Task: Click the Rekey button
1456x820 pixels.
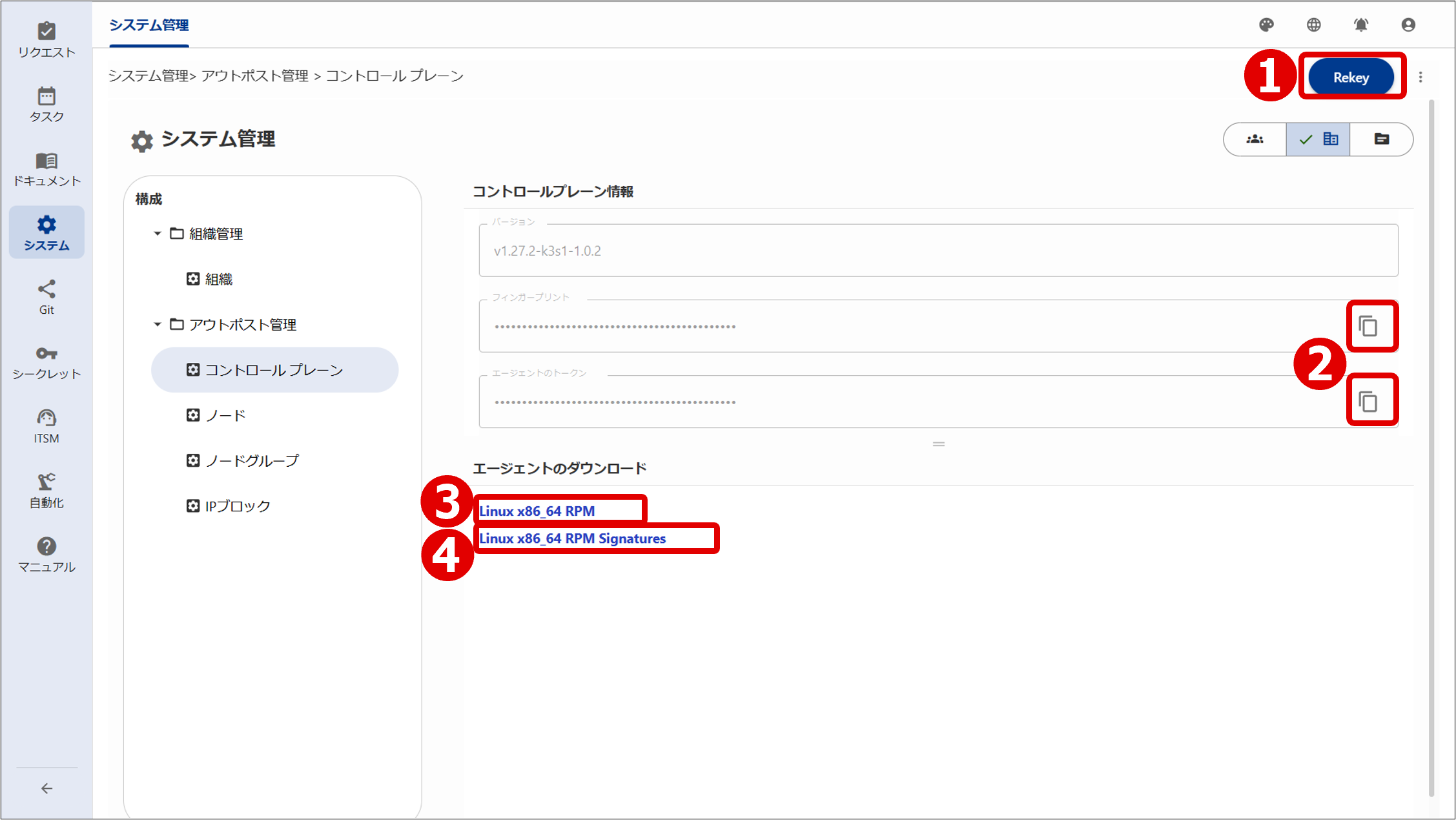Action: click(x=1351, y=76)
